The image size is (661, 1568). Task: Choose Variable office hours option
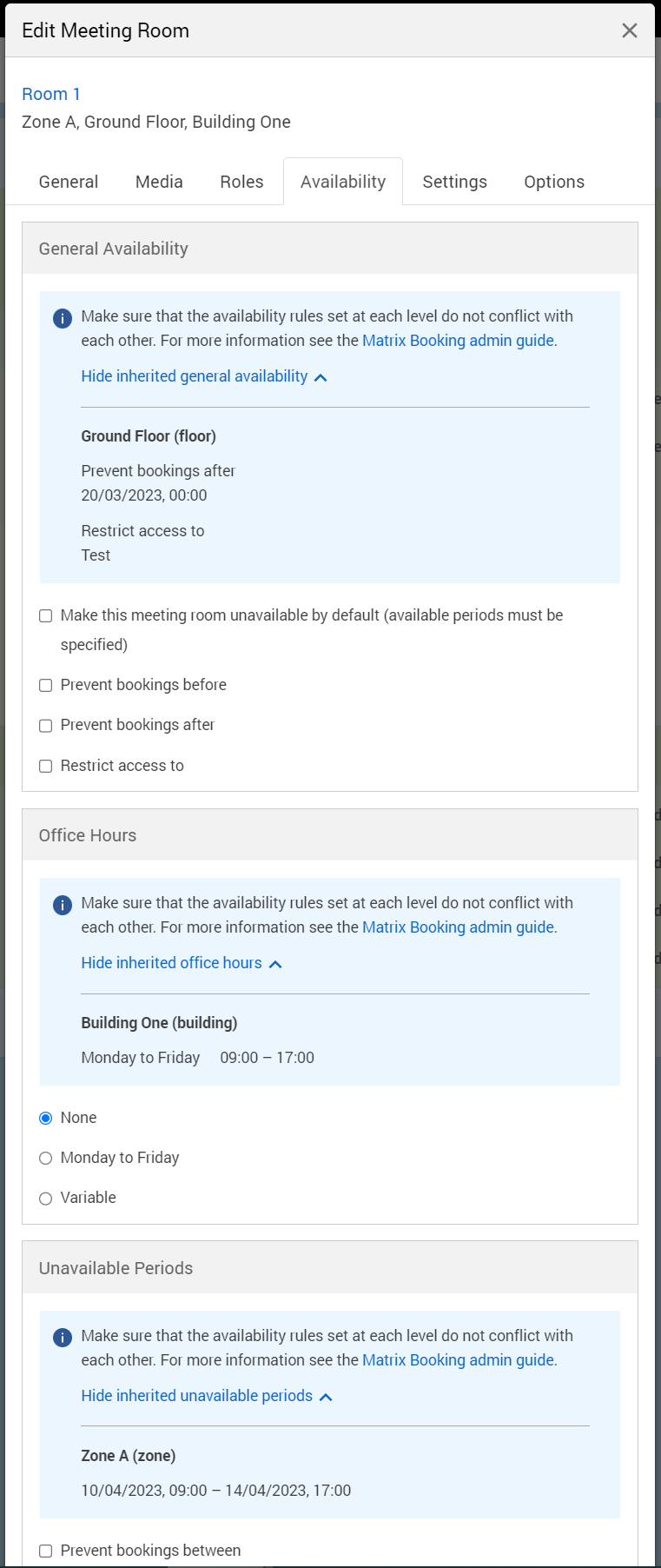click(46, 1199)
